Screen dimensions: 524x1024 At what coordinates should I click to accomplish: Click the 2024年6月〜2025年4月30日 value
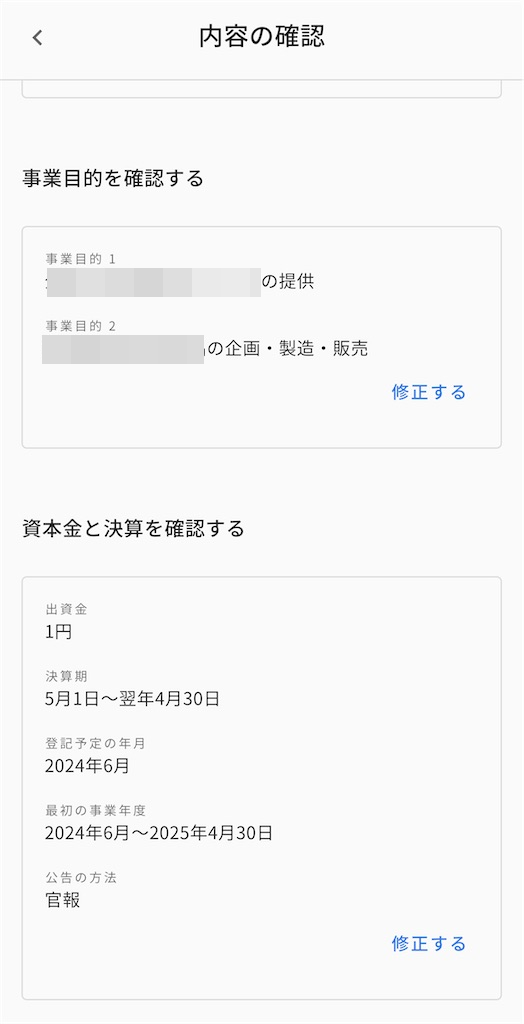(x=159, y=833)
